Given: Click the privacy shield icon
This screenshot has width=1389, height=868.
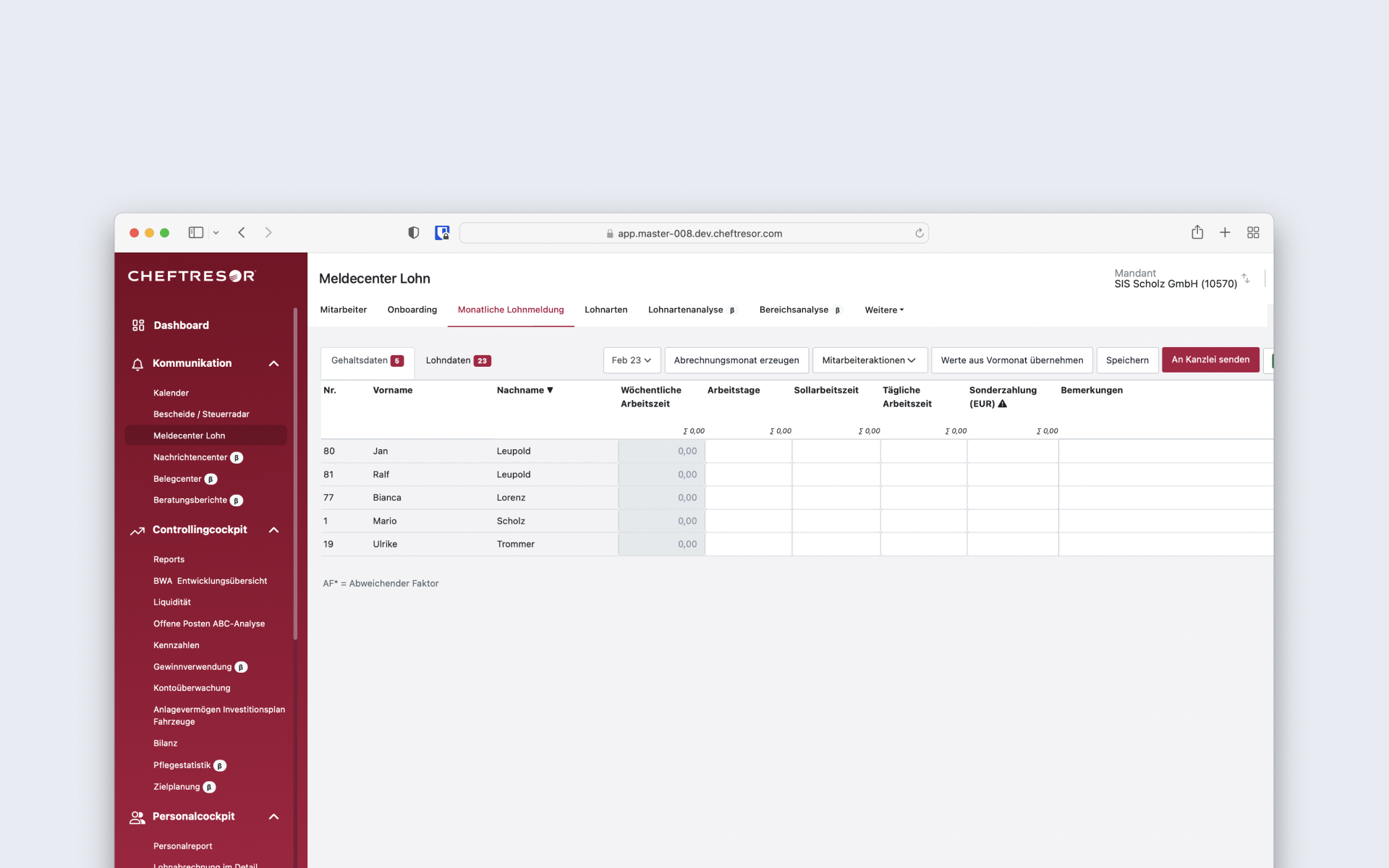Looking at the screenshot, I should 414,233.
